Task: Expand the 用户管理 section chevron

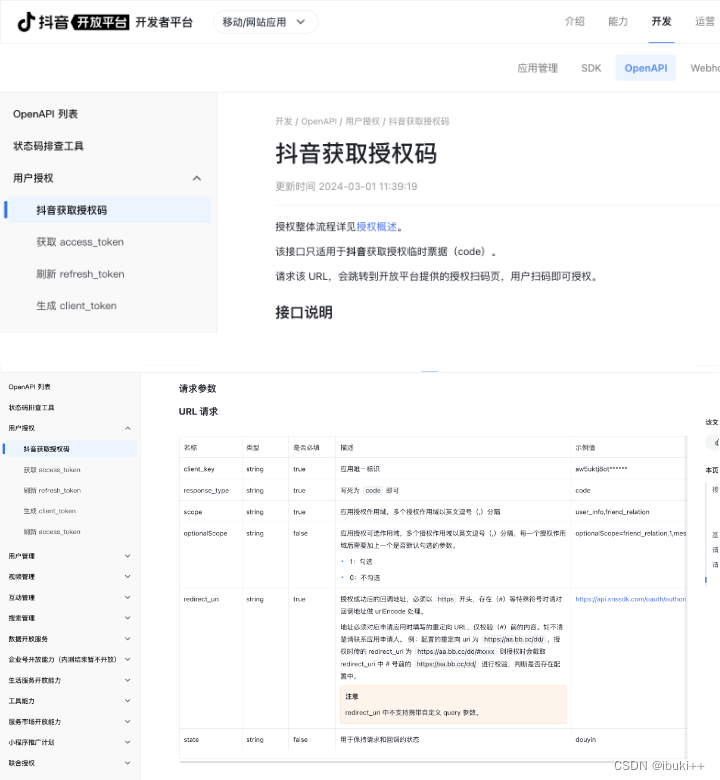Action: [x=128, y=556]
